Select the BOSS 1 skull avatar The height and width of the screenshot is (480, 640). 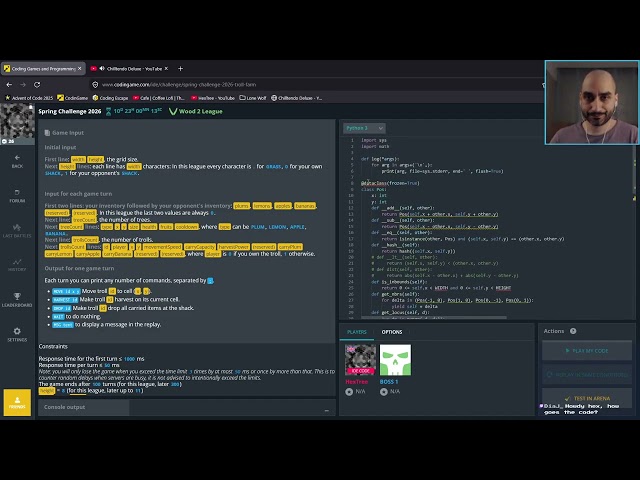(x=396, y=360)
